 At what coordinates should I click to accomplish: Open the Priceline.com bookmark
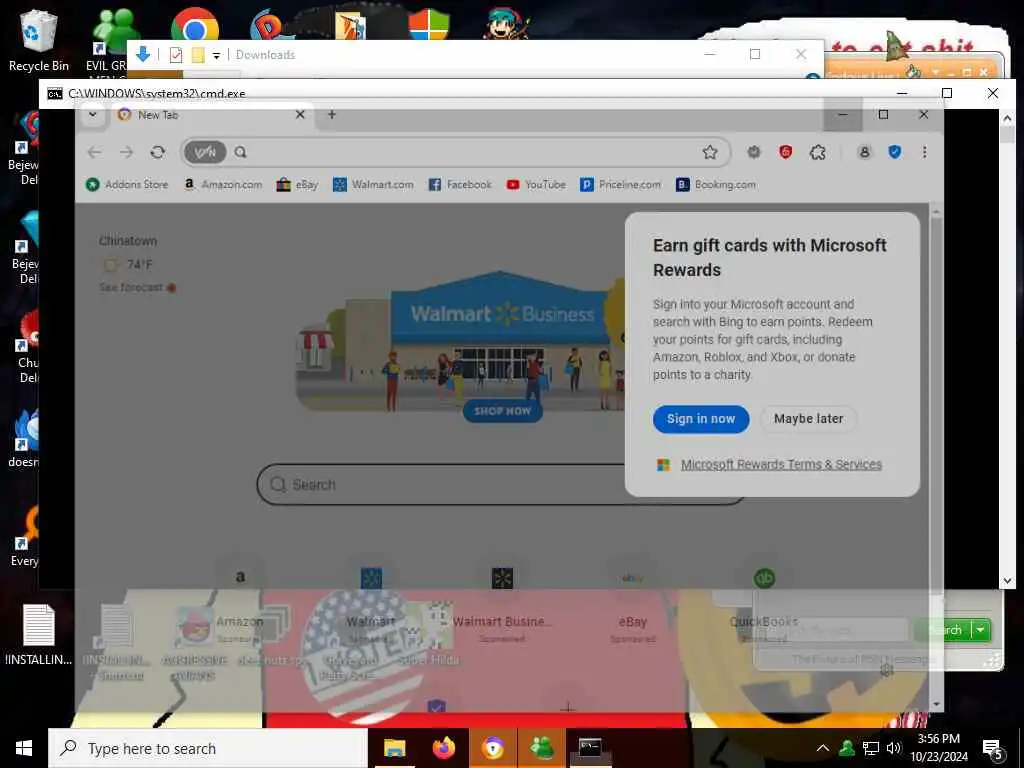[620, 185]
